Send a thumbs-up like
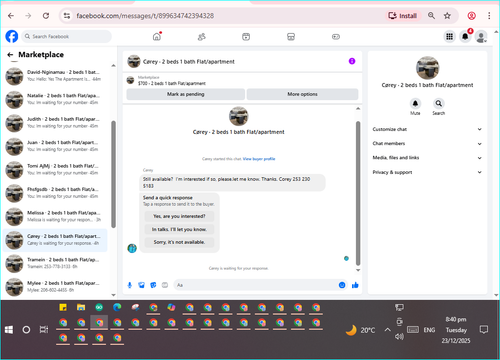Viewport: 500px width, 360px height. click(355, 285)
